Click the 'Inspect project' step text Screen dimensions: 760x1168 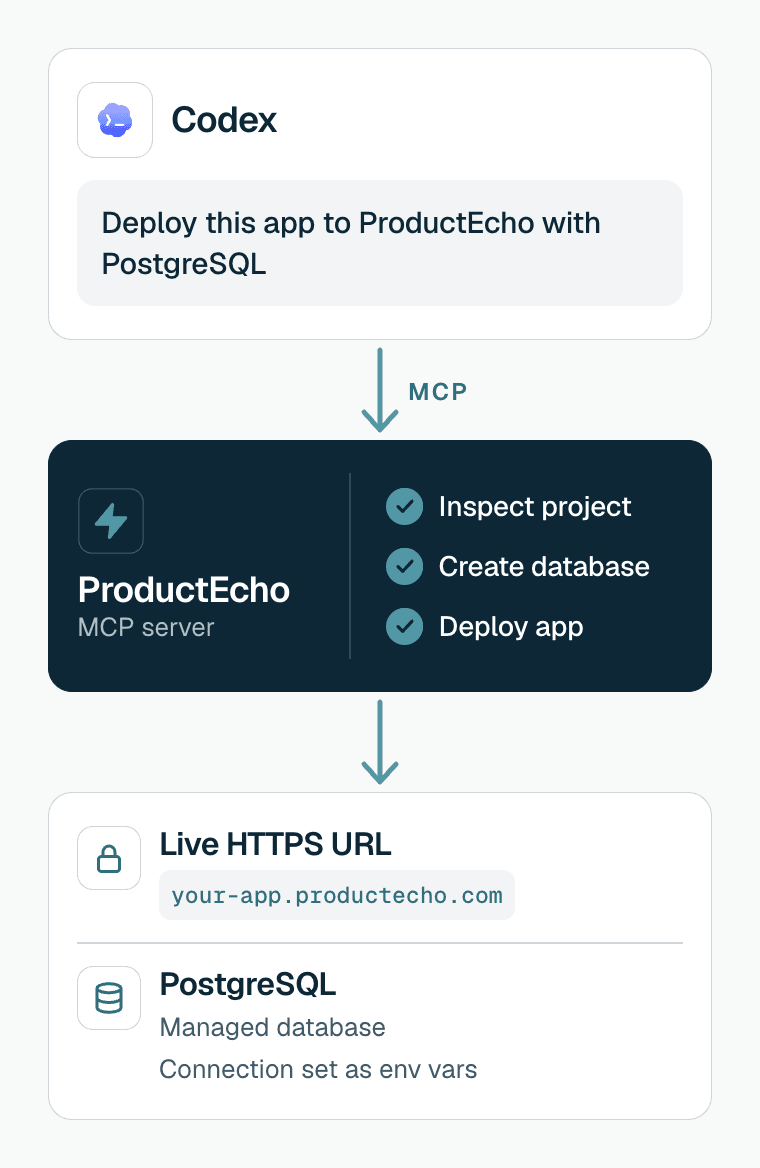535,507
